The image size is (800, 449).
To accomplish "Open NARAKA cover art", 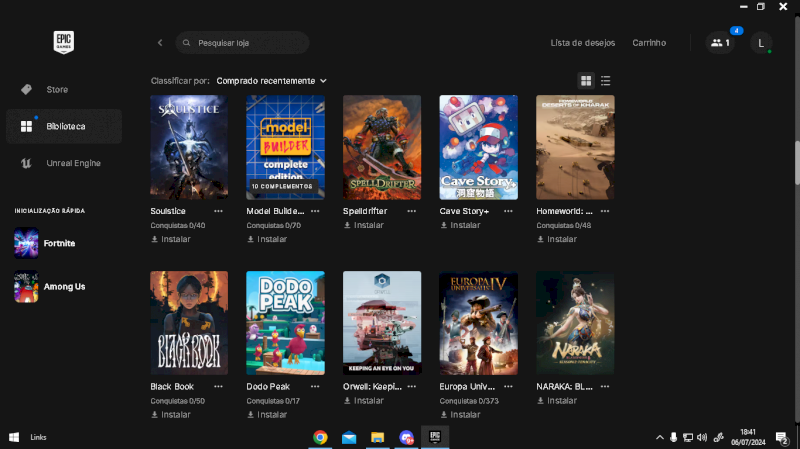I will point(575,323).
